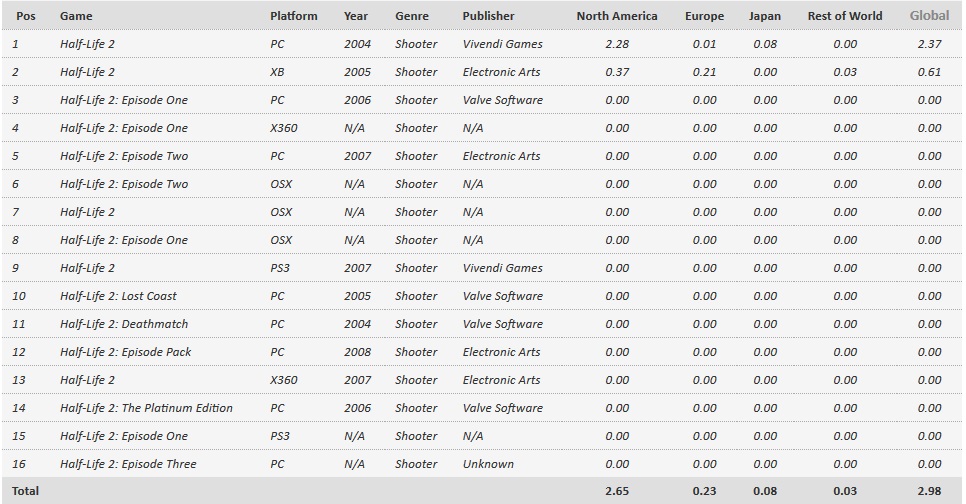Click the XB platform cell

[278, 72]
